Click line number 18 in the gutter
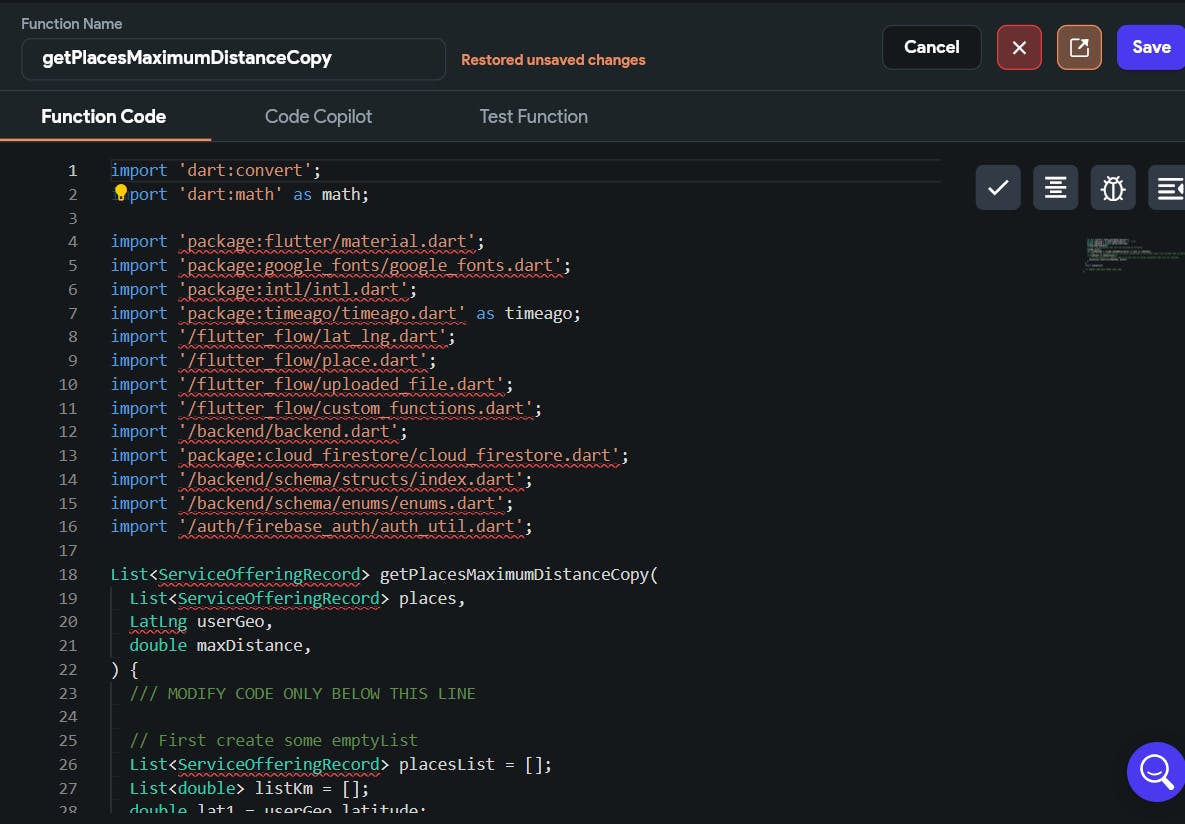The width and height of the screenshot is (1185, 824). [x=68, y=574]
